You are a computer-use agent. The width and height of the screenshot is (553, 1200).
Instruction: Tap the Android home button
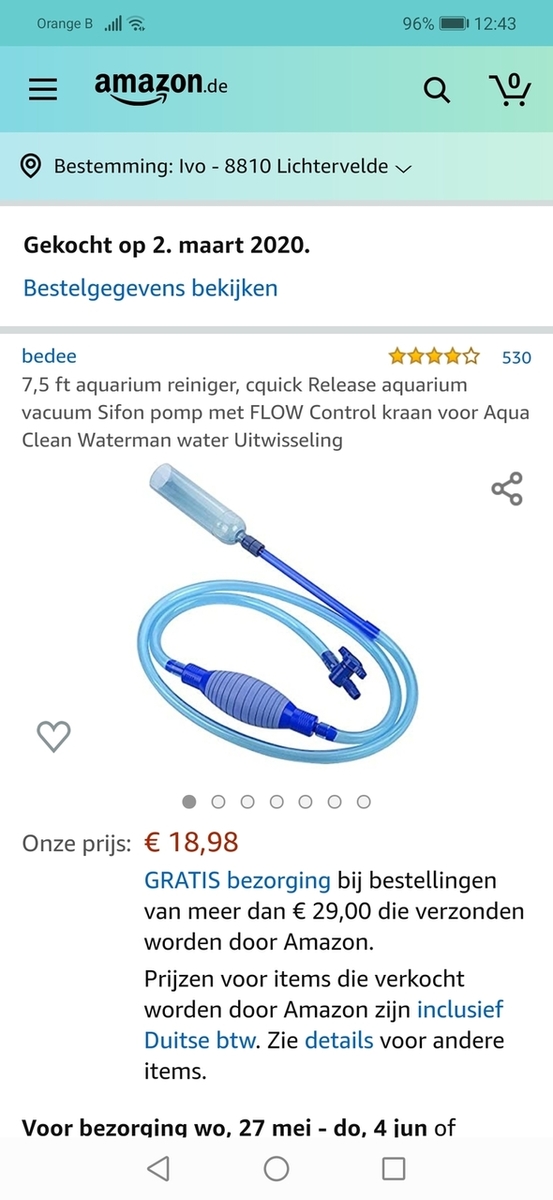point(277,1168)
